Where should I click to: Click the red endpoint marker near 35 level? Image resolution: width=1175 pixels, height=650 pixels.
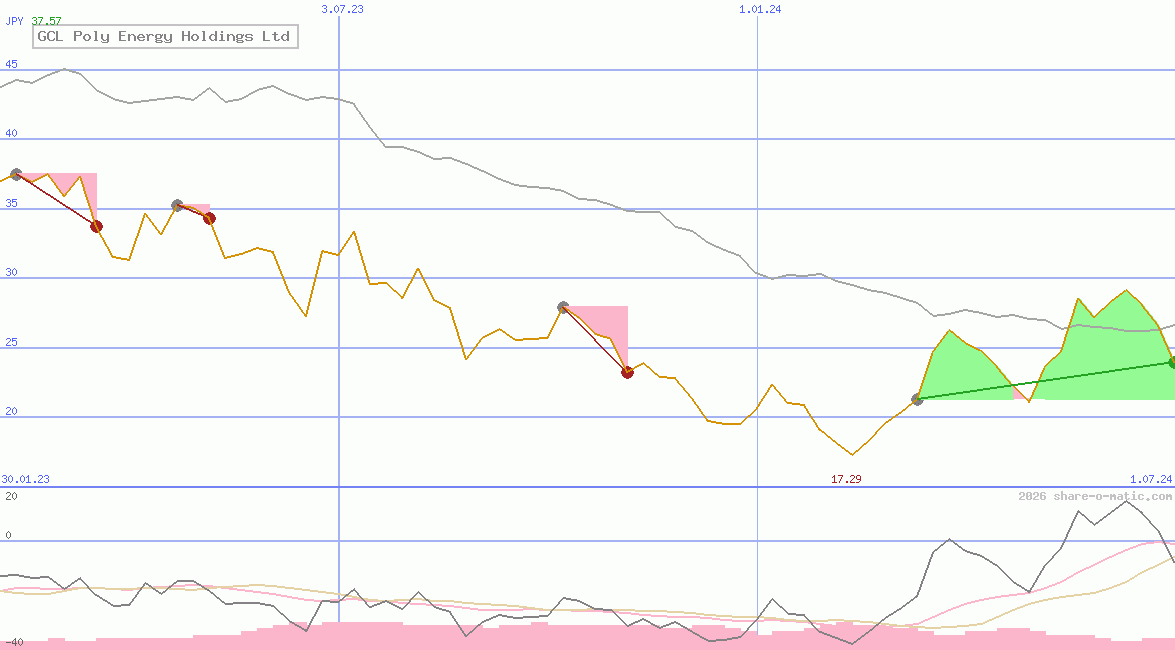[96, 226]
